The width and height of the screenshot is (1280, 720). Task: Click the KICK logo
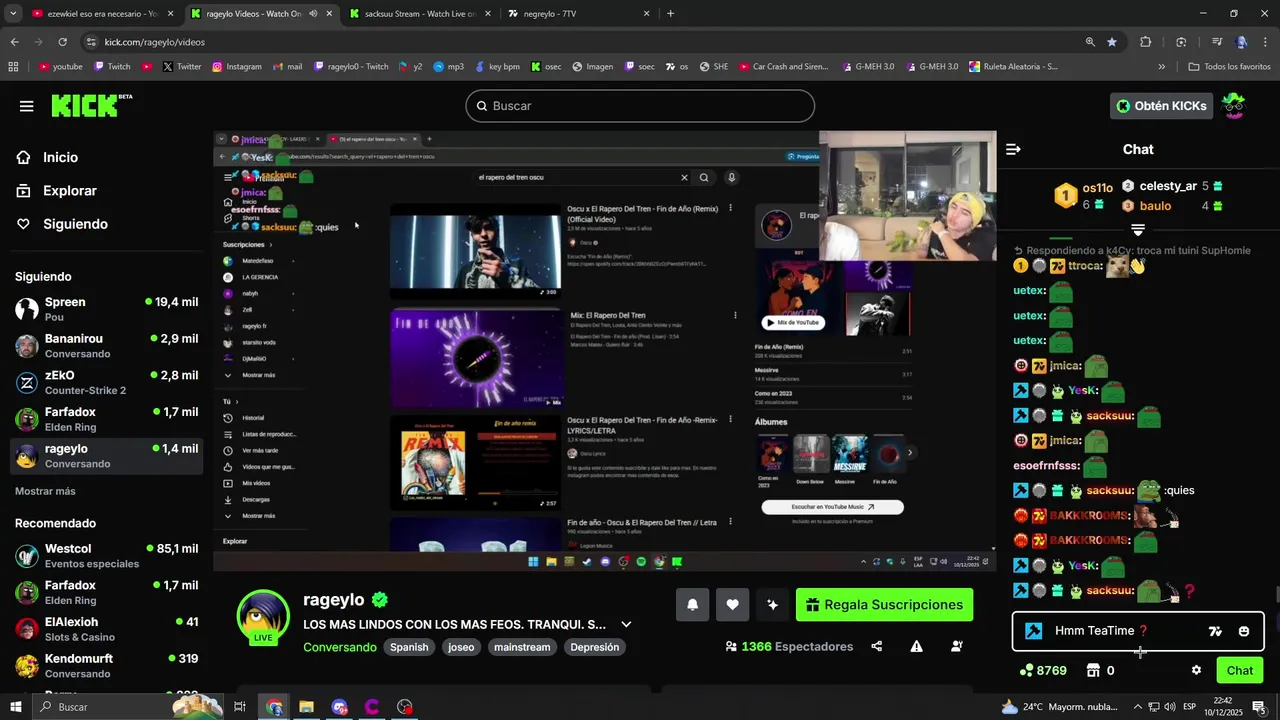pos(91,105)
